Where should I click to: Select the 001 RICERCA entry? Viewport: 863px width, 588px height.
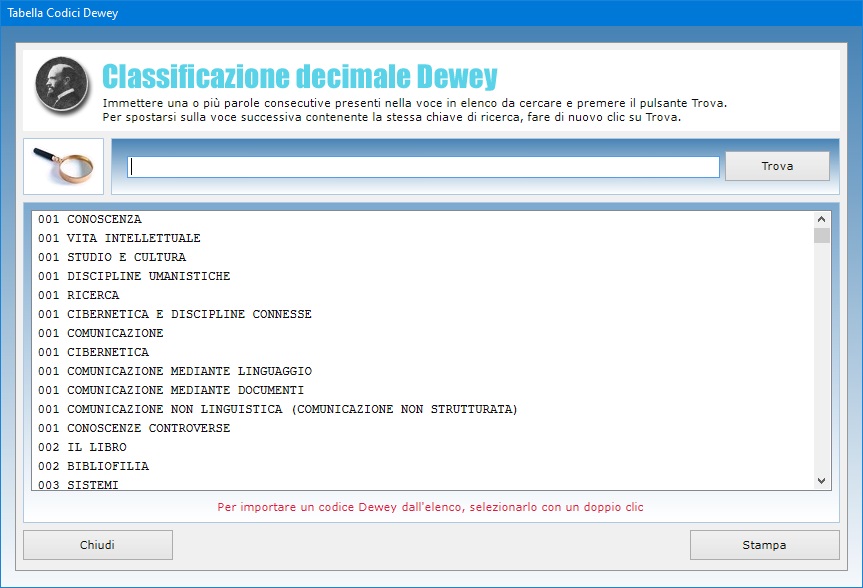79,295
